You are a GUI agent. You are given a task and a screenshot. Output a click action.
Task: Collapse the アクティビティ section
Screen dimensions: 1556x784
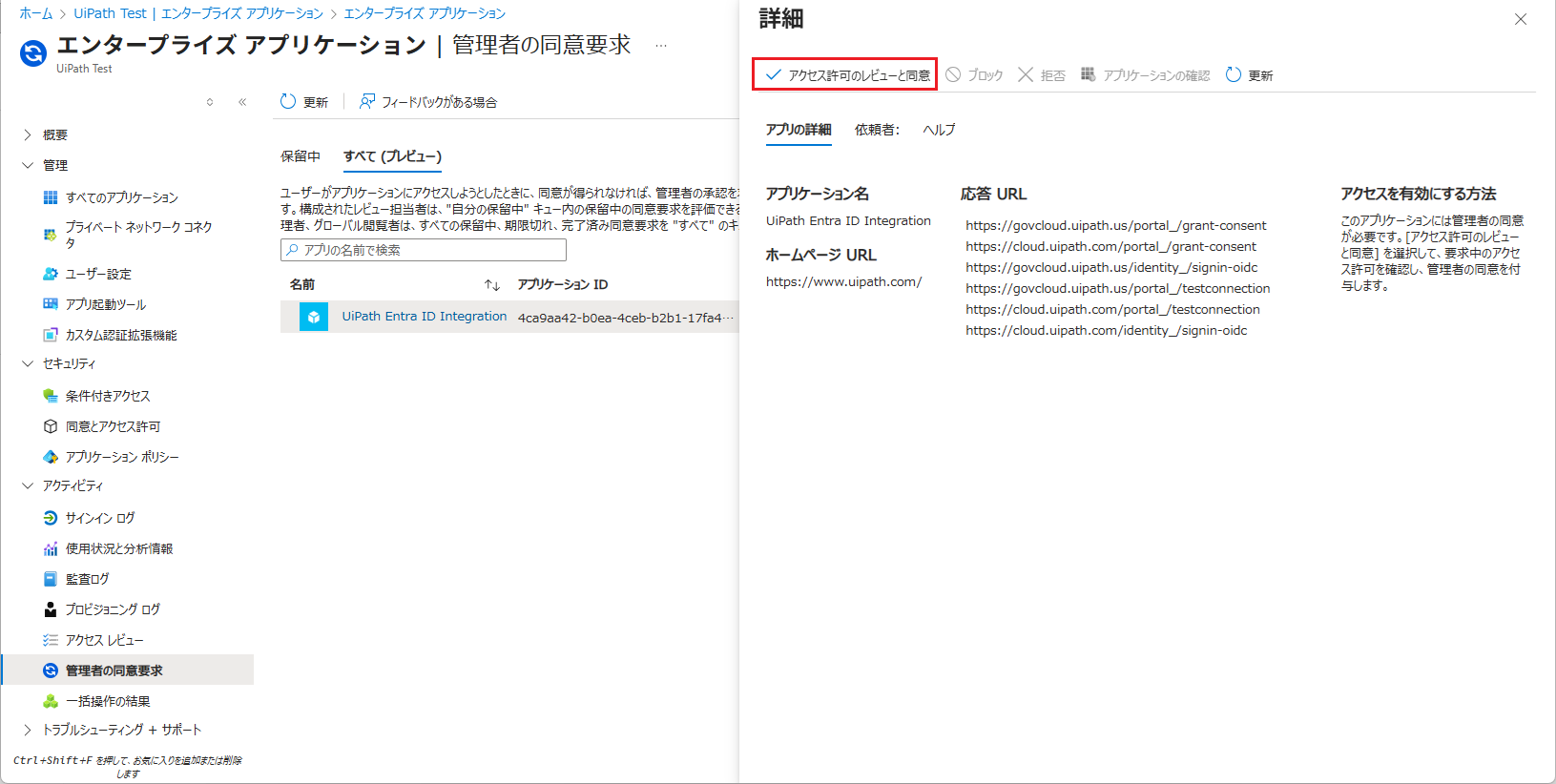click(x=28, y=485)
